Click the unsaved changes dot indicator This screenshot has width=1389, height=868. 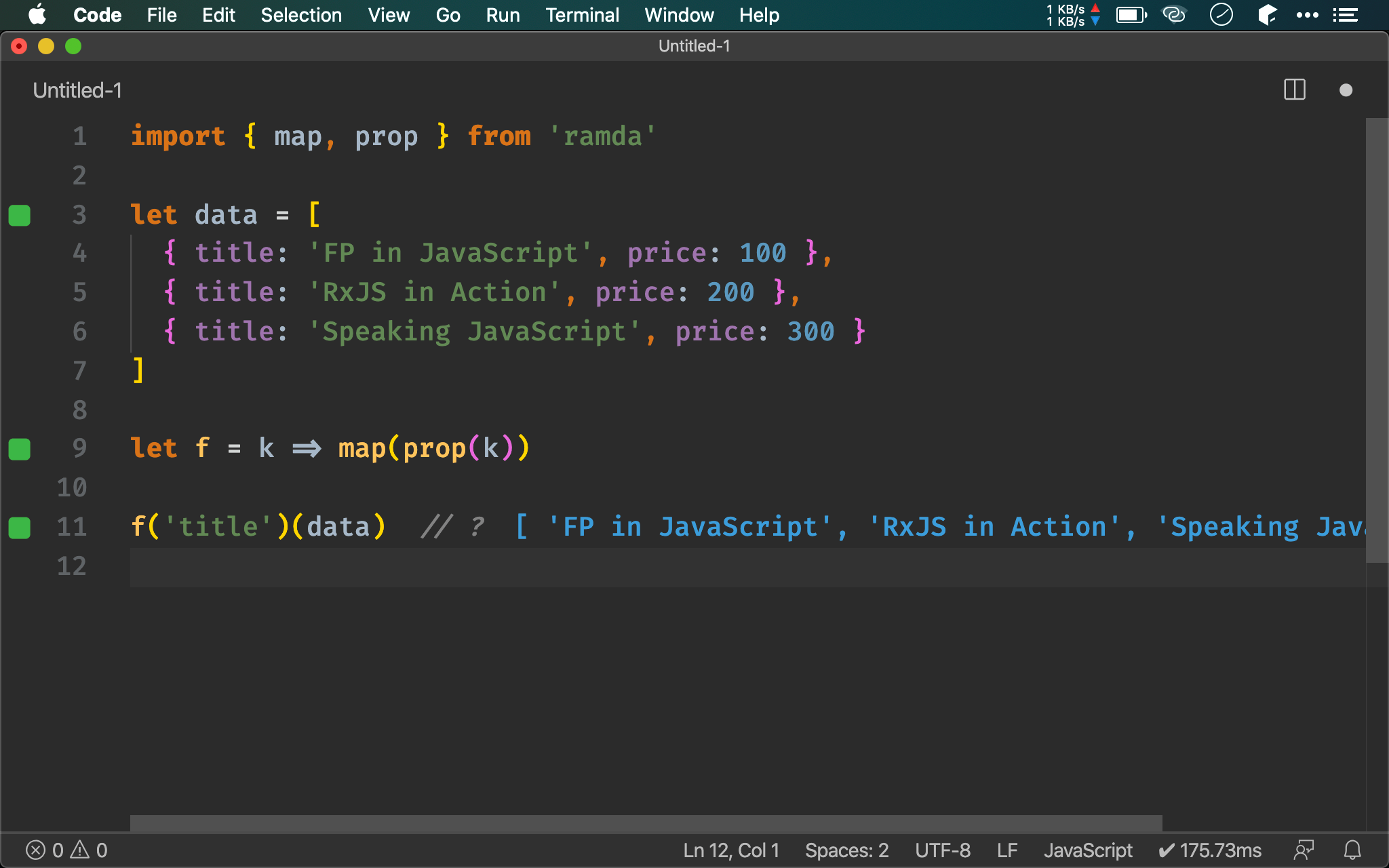click(1346, 90)
